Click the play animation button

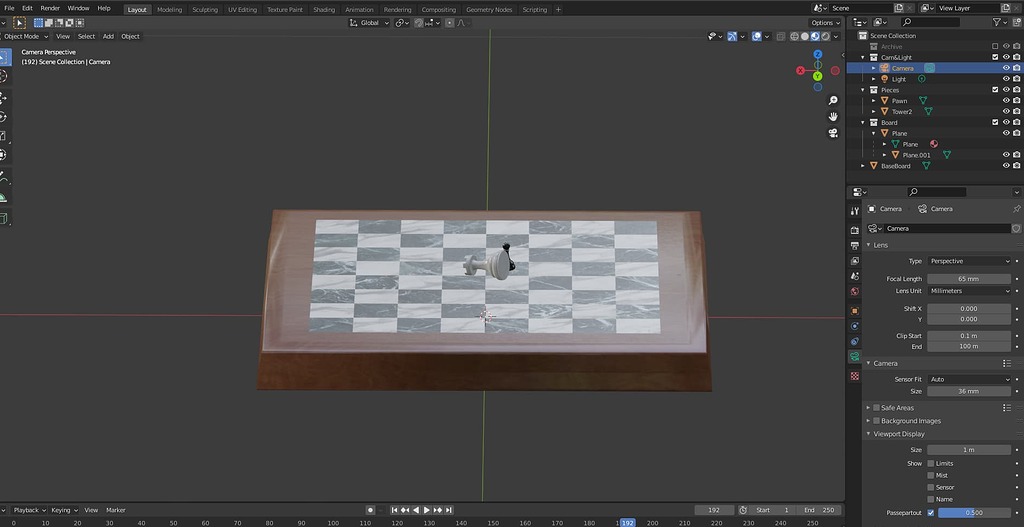tap(427, 510)
